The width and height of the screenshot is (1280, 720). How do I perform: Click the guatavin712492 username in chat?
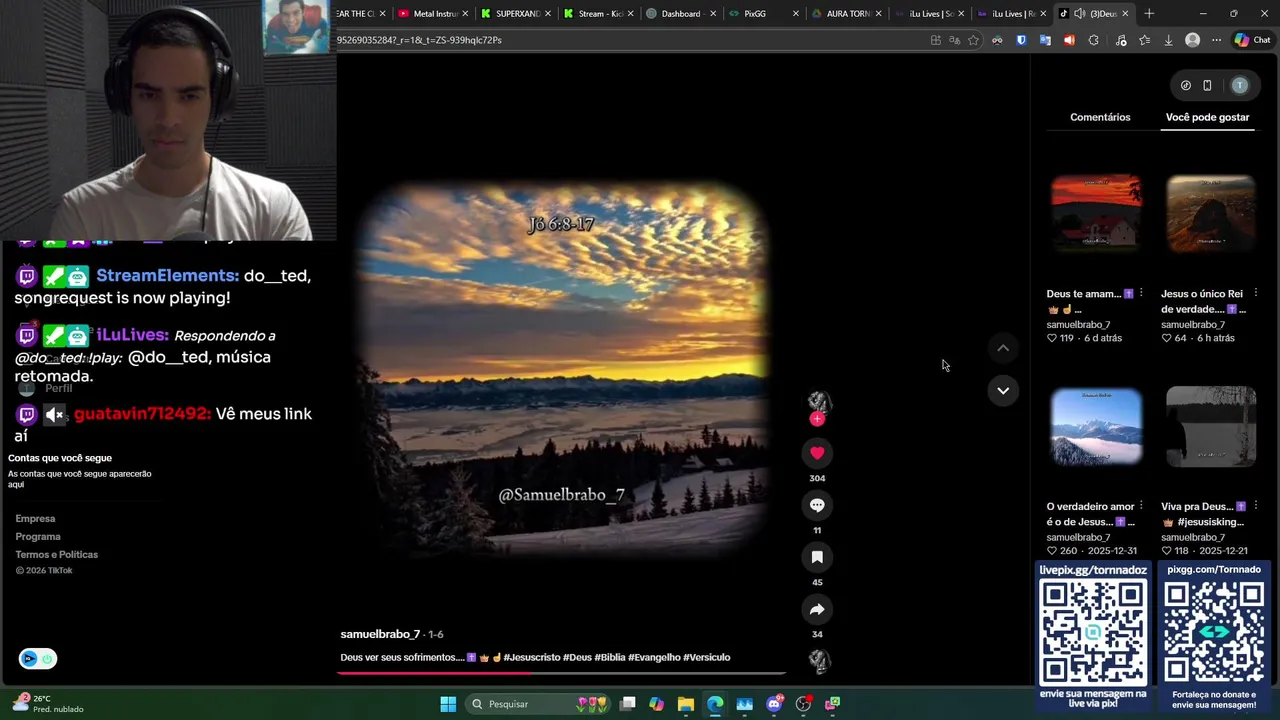pyautogui.click(x=143, y=414)
